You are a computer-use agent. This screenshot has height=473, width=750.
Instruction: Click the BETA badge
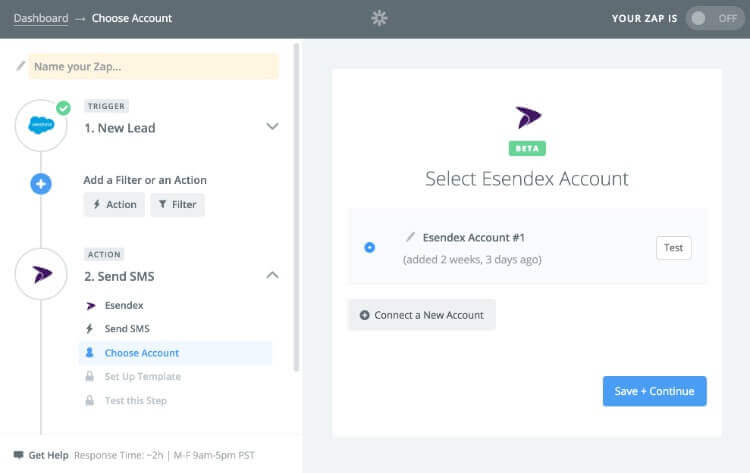(527, 148)
